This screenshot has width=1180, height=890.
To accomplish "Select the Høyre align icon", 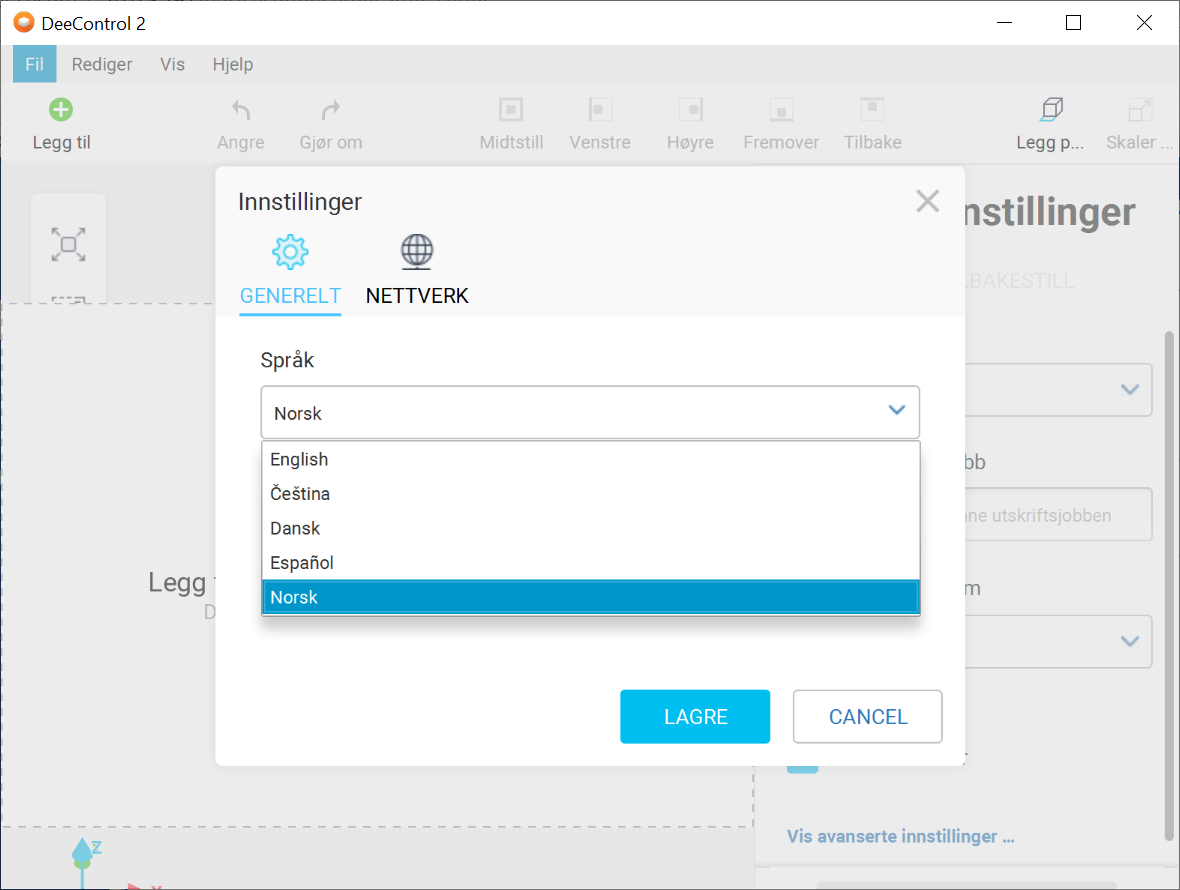I will [690, 110].
